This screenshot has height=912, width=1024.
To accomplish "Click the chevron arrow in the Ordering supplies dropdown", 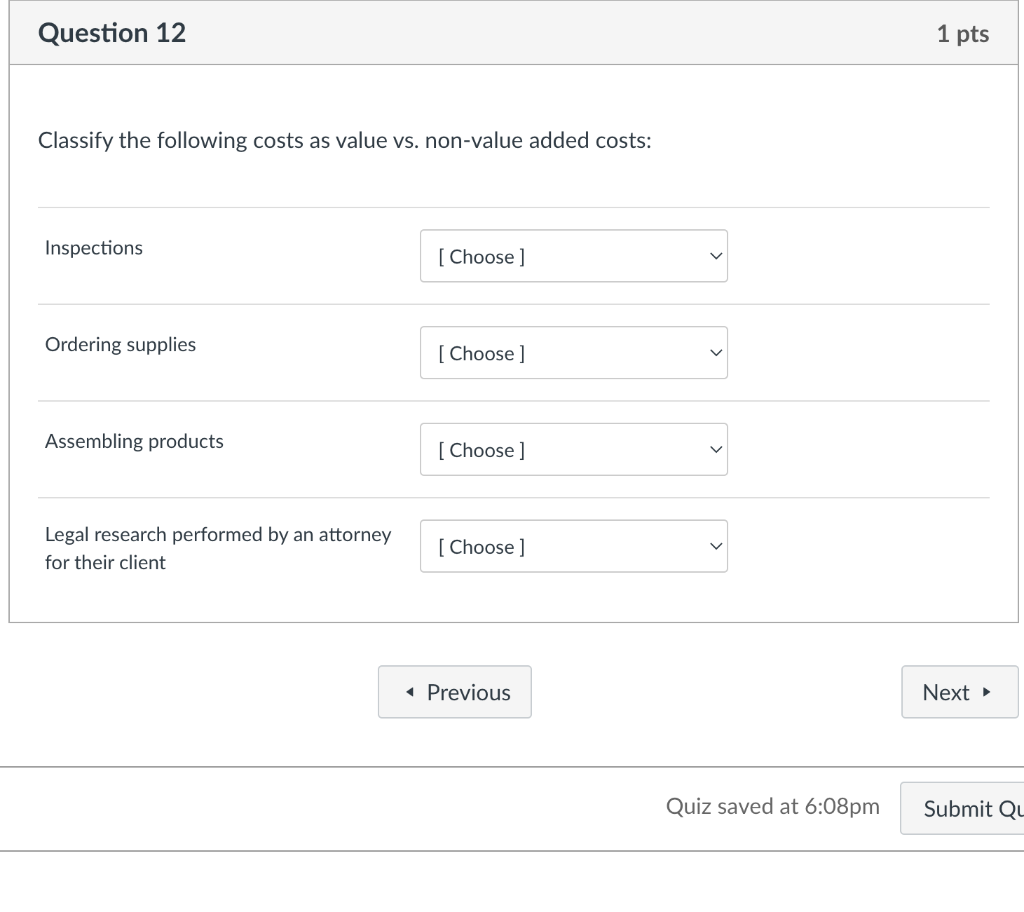I will (x=714, y=353).
